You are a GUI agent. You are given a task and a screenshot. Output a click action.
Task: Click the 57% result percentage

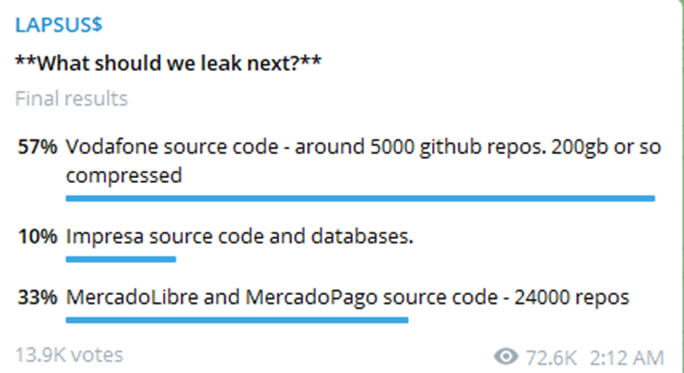pos(37,147)
